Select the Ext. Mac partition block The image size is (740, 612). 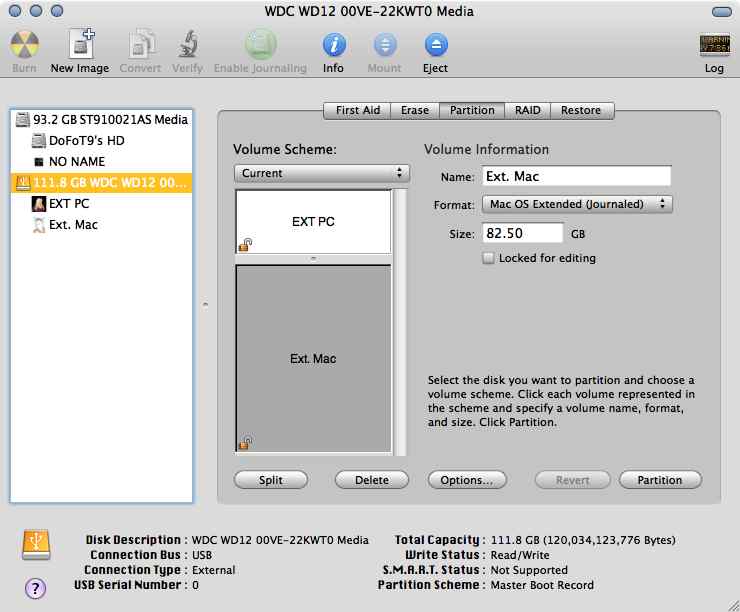313,359
